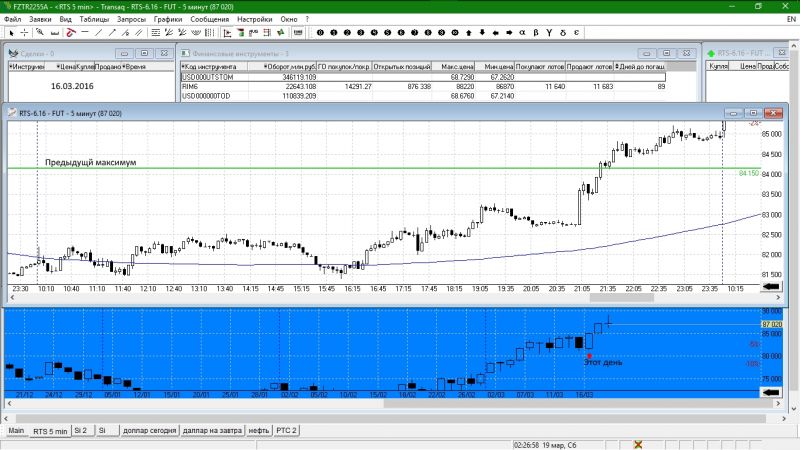
Task: Choose the line with arrowhead tool
Action: (x=112, y=33)
